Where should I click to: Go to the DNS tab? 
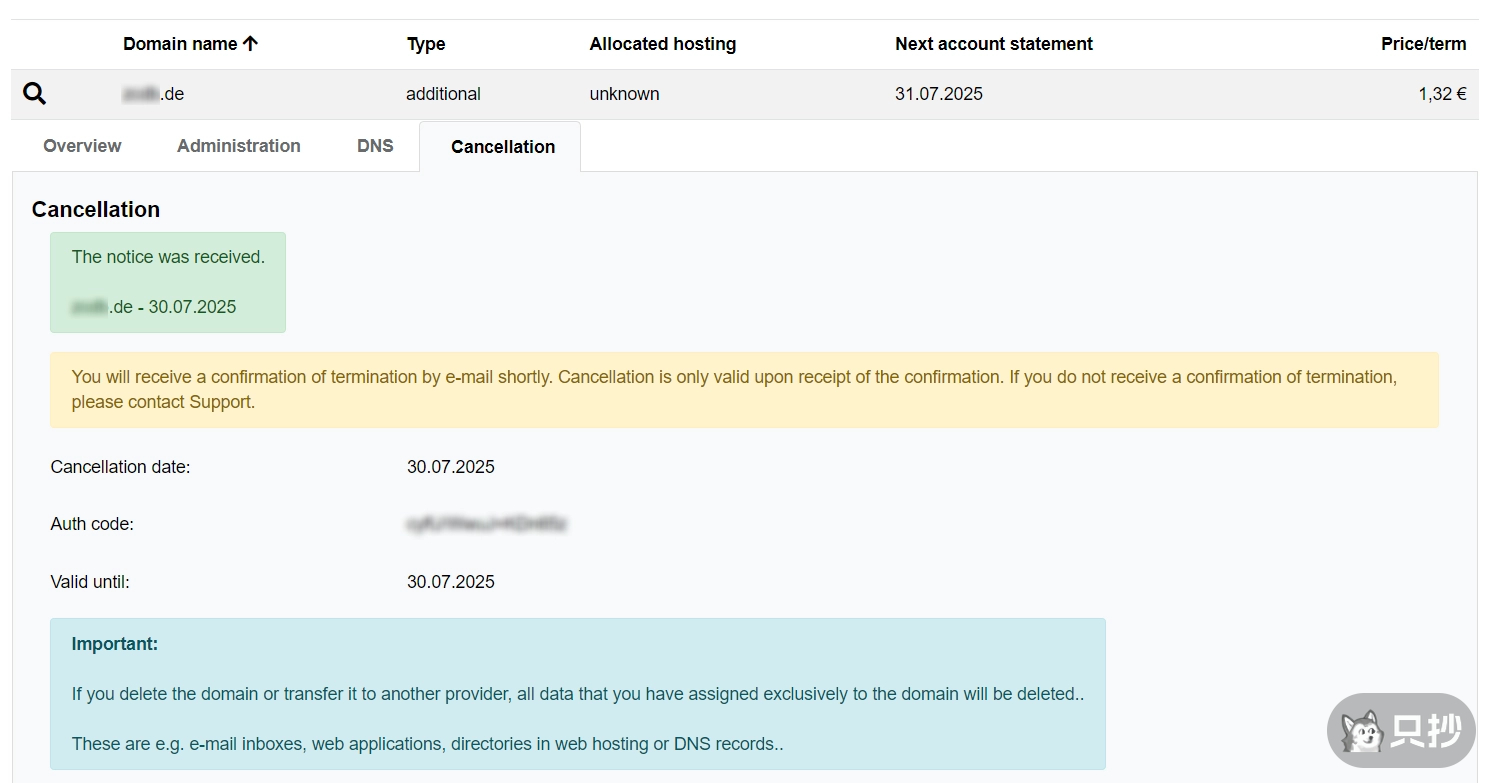pos(375,146)
